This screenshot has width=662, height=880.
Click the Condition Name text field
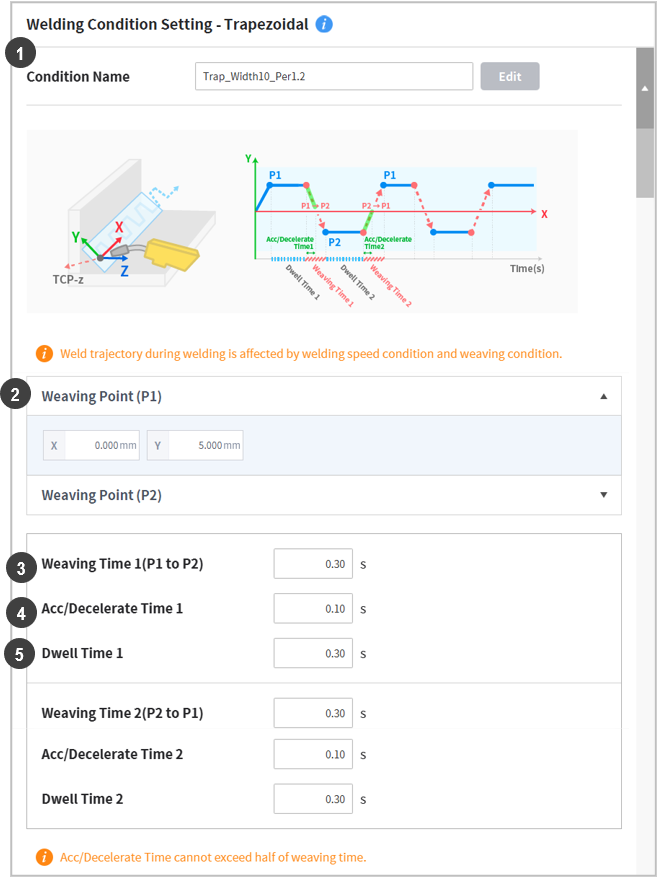click(x=333, y=77)
